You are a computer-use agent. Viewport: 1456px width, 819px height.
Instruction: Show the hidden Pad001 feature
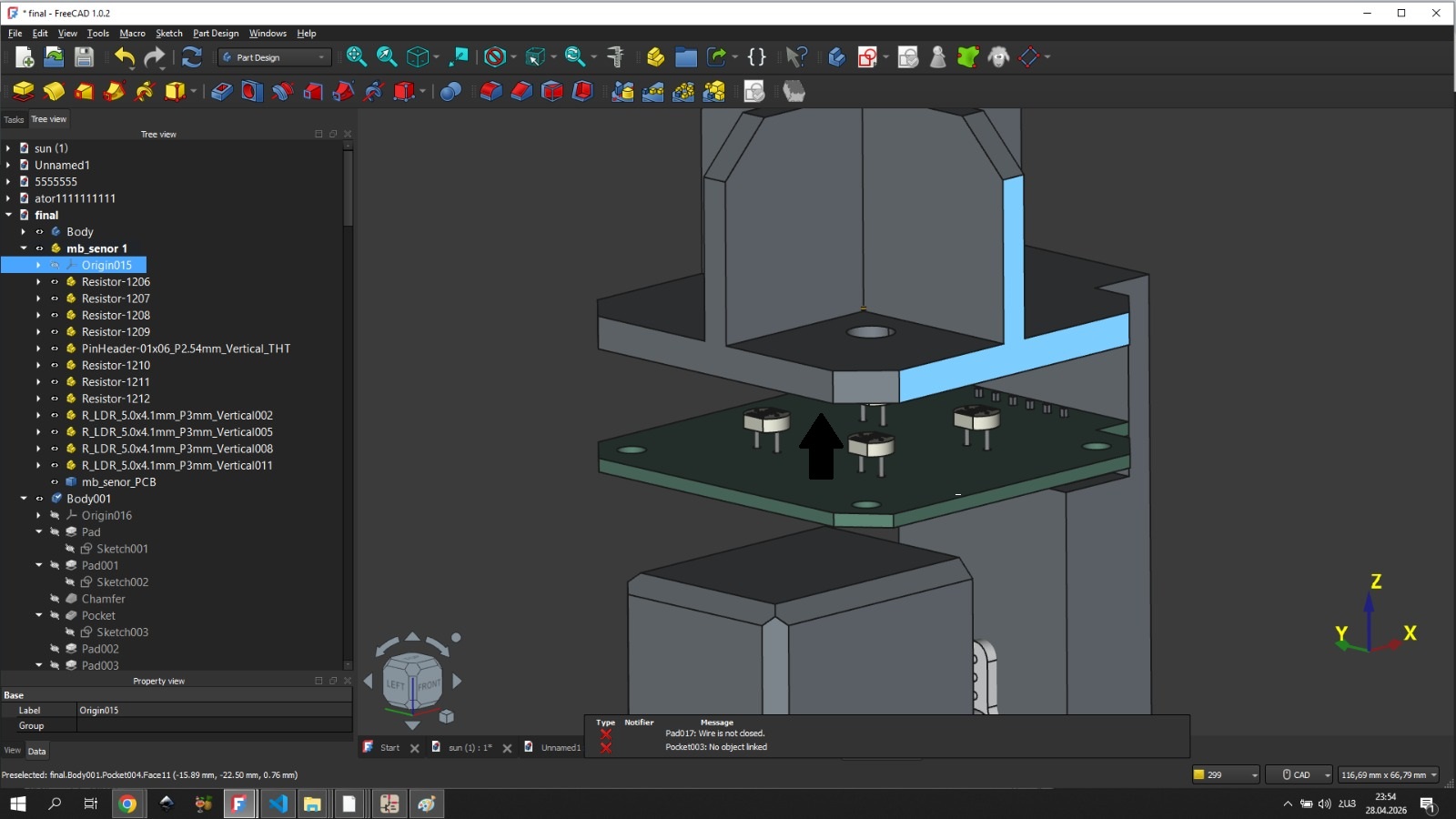coord(55,565)
